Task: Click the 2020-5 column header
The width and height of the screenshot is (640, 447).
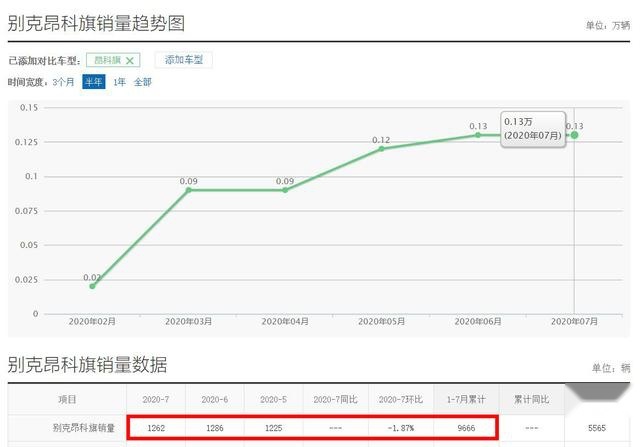Action: 273,400
